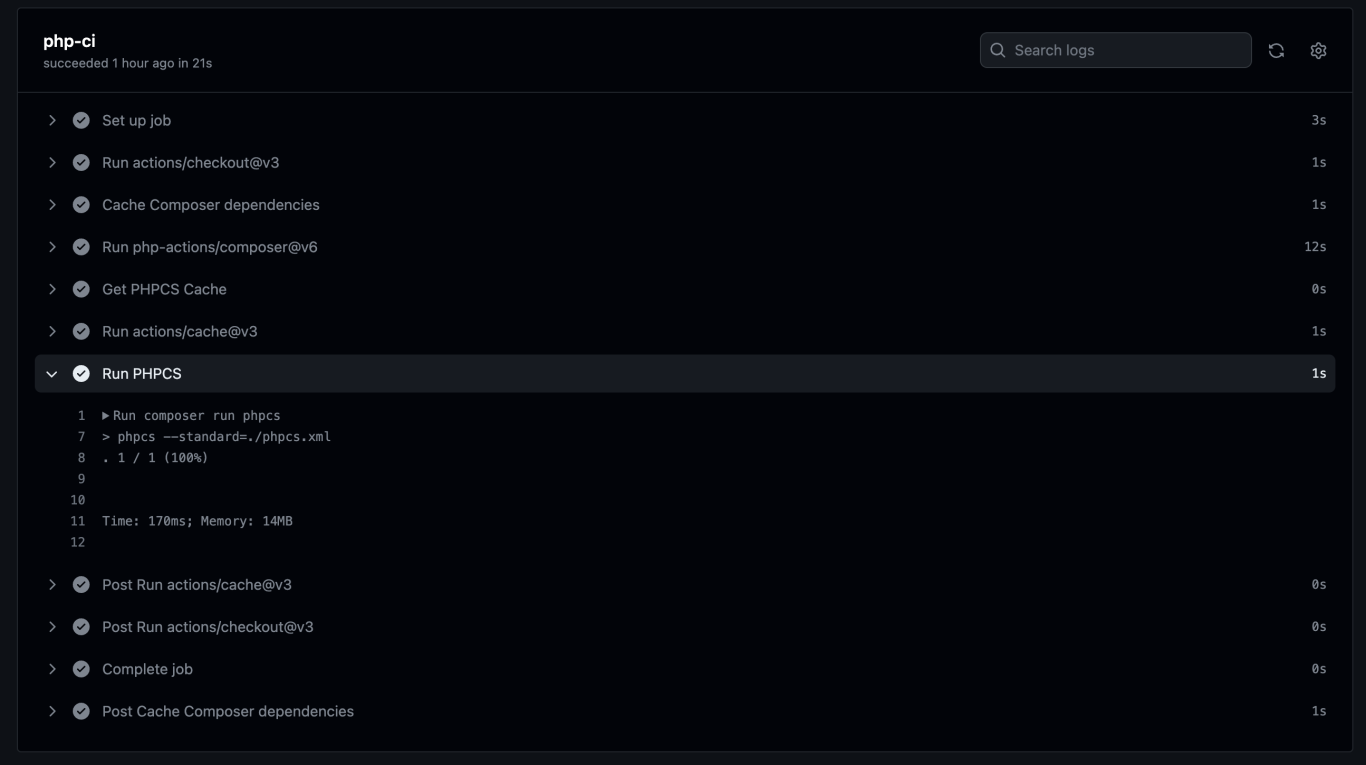Click the success checkmark beside Set up job
This screenshot has height=765, width=1366.
81,120
